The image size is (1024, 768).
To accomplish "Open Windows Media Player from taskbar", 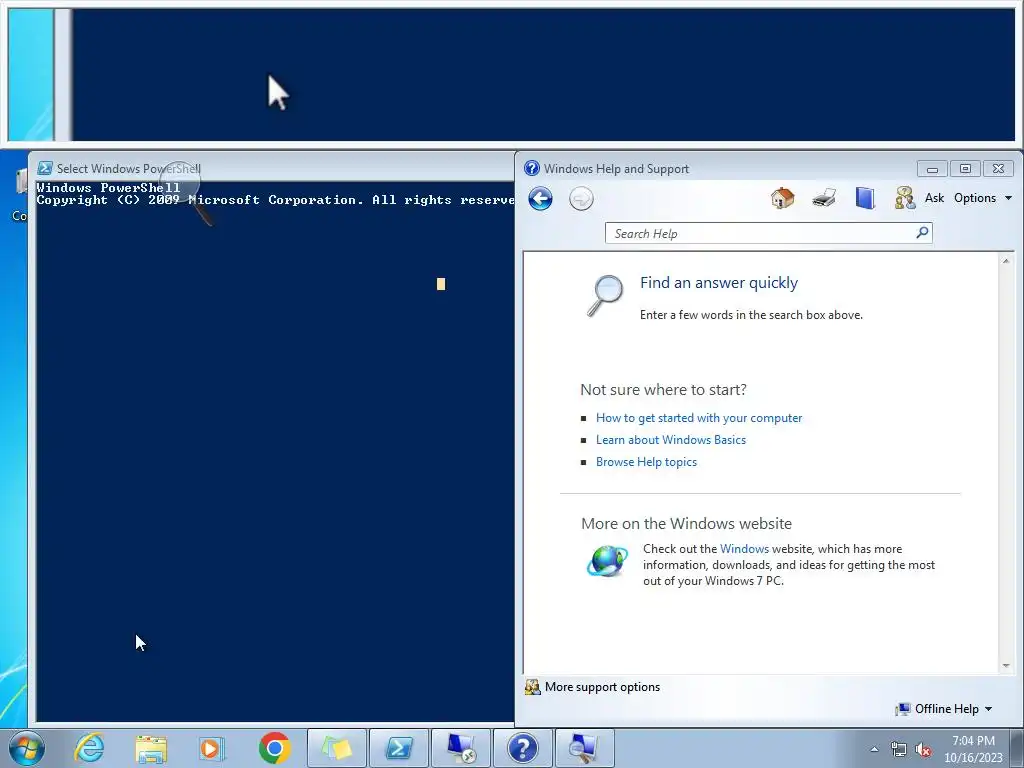I will [212, 748].
